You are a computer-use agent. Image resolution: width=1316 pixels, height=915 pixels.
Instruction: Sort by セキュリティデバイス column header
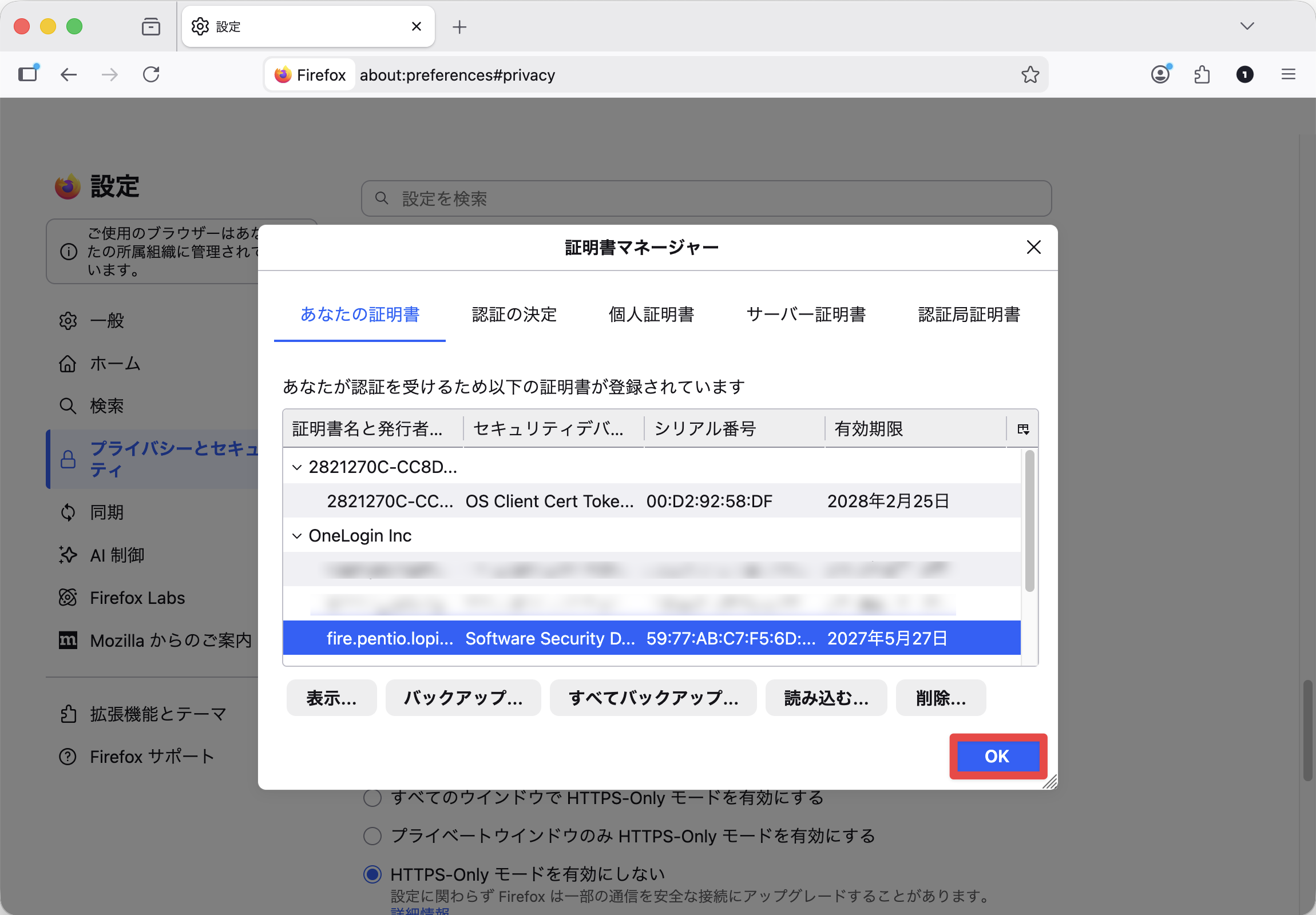coord(554,428)
